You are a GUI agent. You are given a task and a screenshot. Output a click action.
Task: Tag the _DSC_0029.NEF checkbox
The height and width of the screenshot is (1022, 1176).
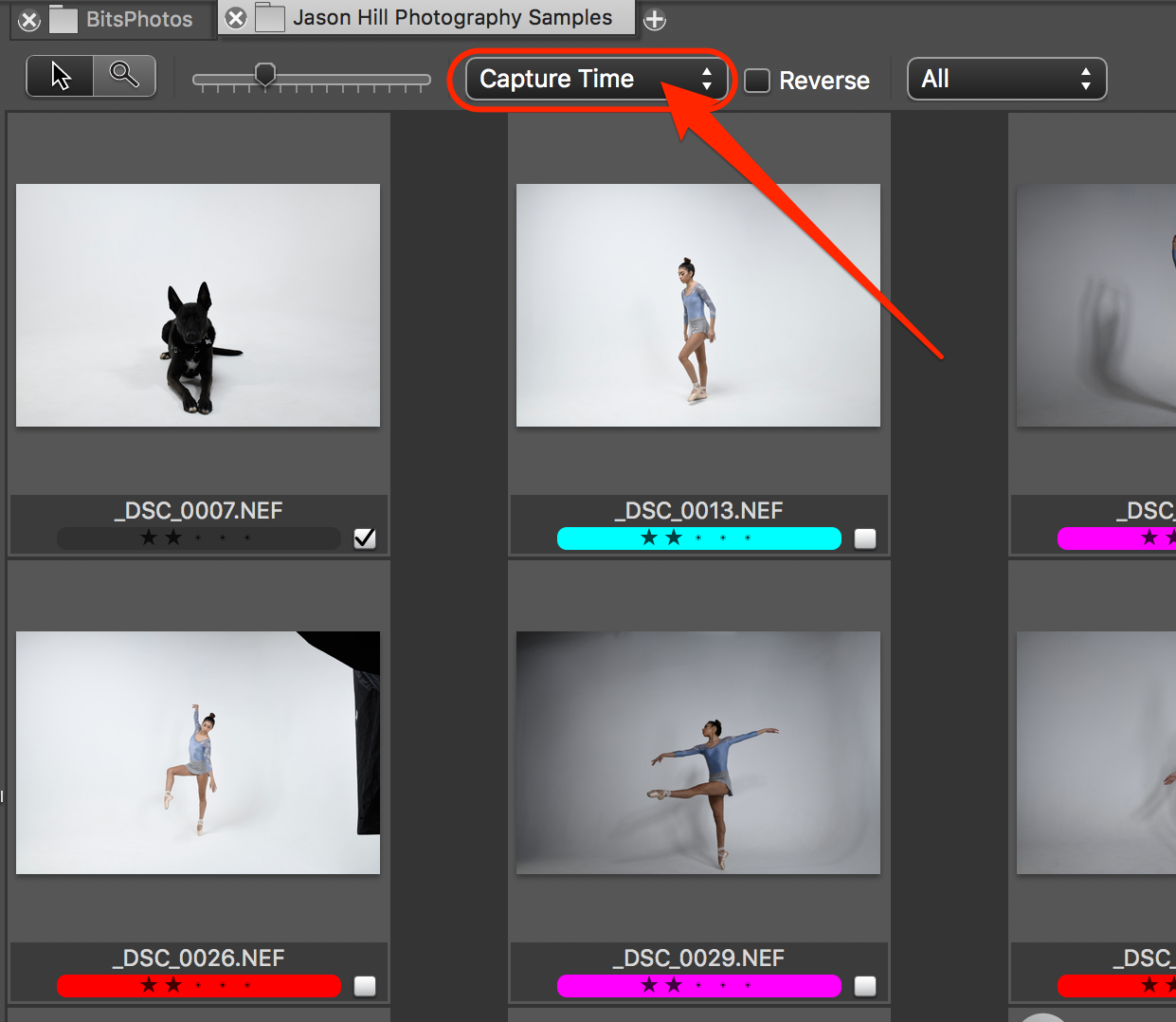pos(865,986)
